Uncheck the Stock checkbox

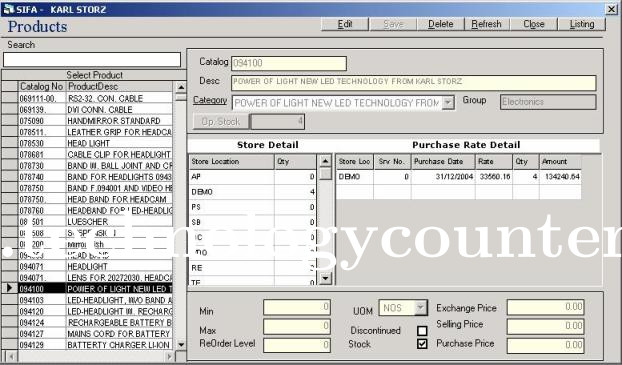tap(422, 344)
